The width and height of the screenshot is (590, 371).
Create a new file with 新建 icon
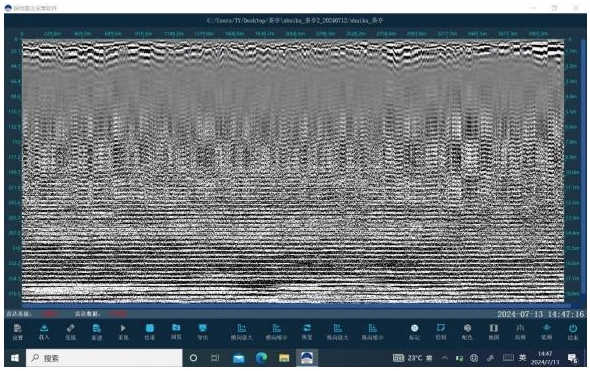pos(97,332)
